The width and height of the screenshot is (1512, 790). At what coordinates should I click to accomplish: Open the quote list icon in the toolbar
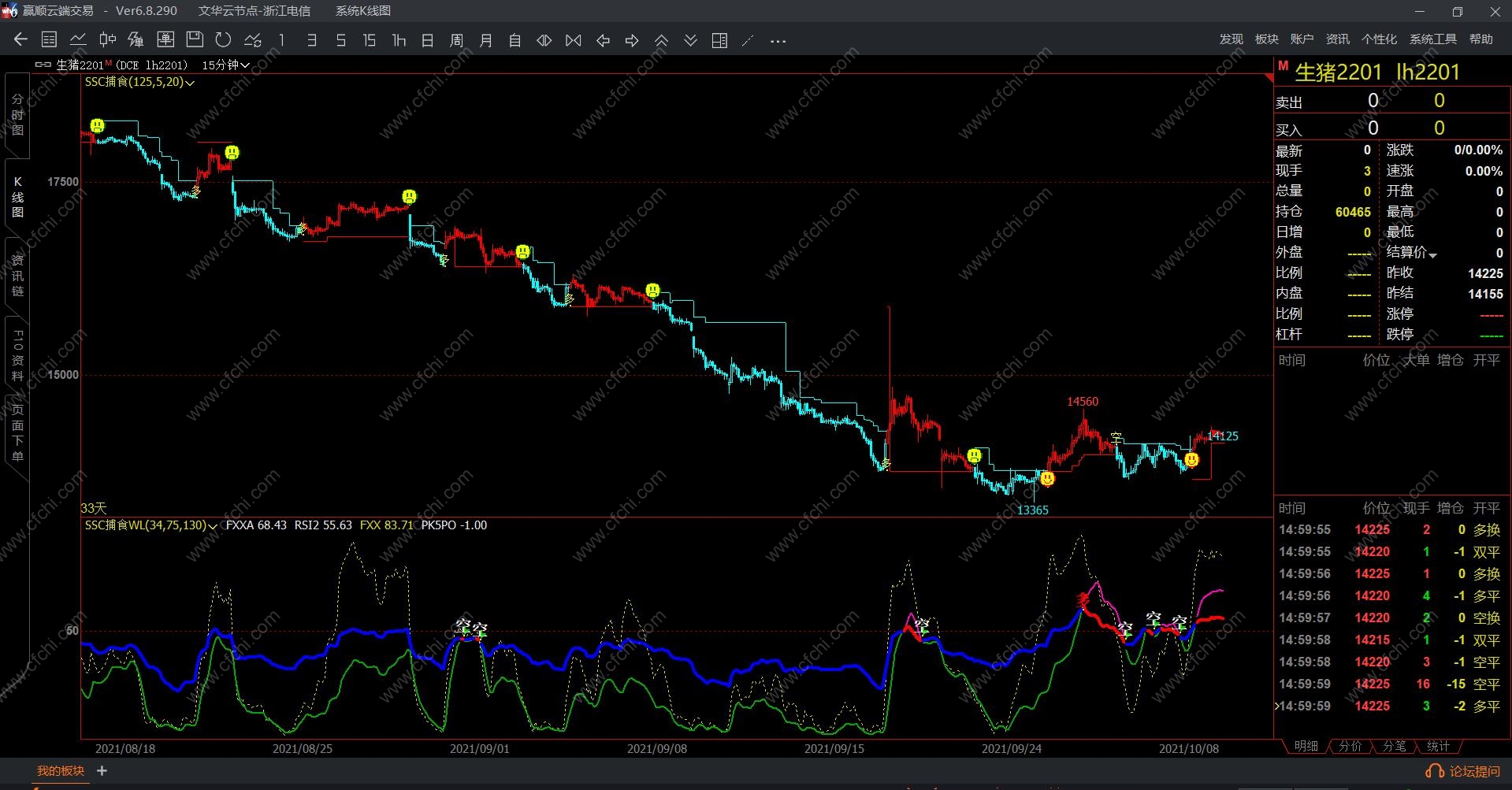[x=49, y=40]
